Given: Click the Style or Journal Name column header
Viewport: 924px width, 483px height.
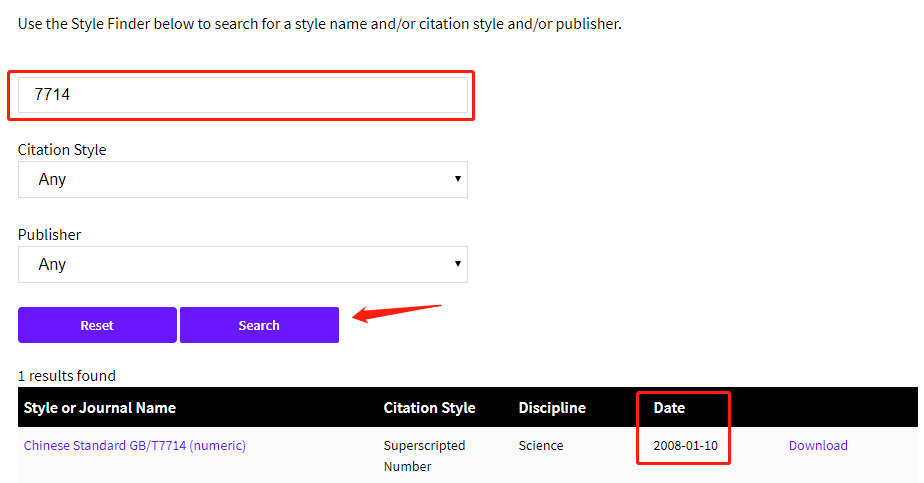Looking at the screenshot, I should [x=100, y=408].
